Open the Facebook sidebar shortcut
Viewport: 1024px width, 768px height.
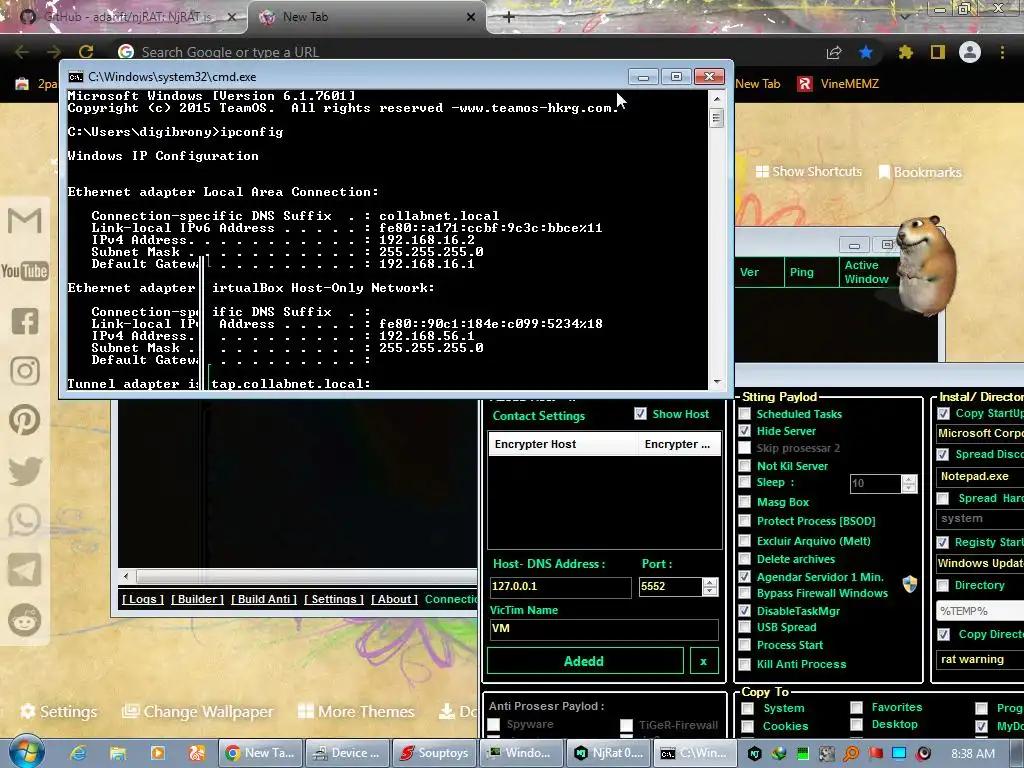(25, 321)
